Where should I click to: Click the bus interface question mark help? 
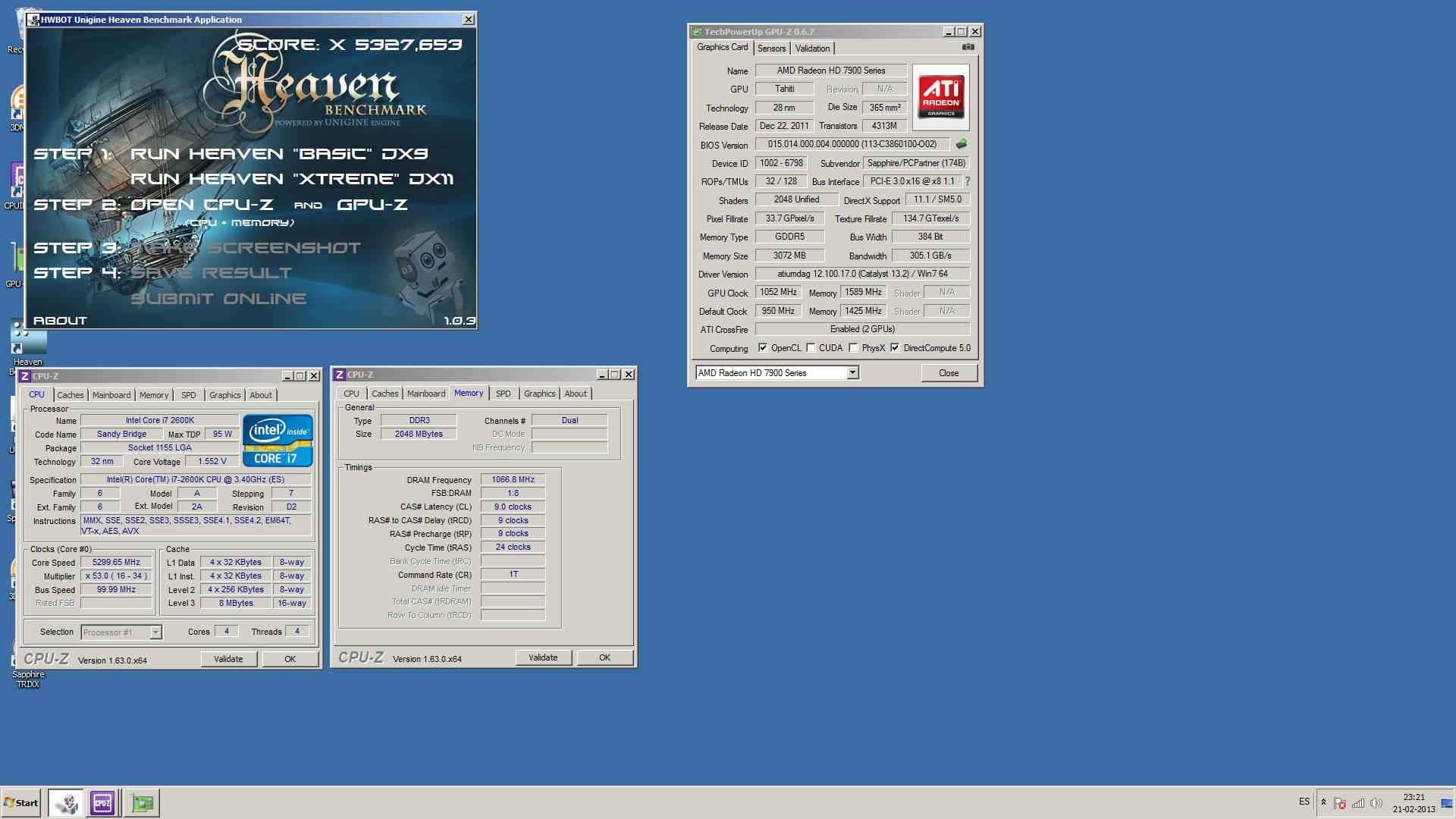[x=968, y=181]
